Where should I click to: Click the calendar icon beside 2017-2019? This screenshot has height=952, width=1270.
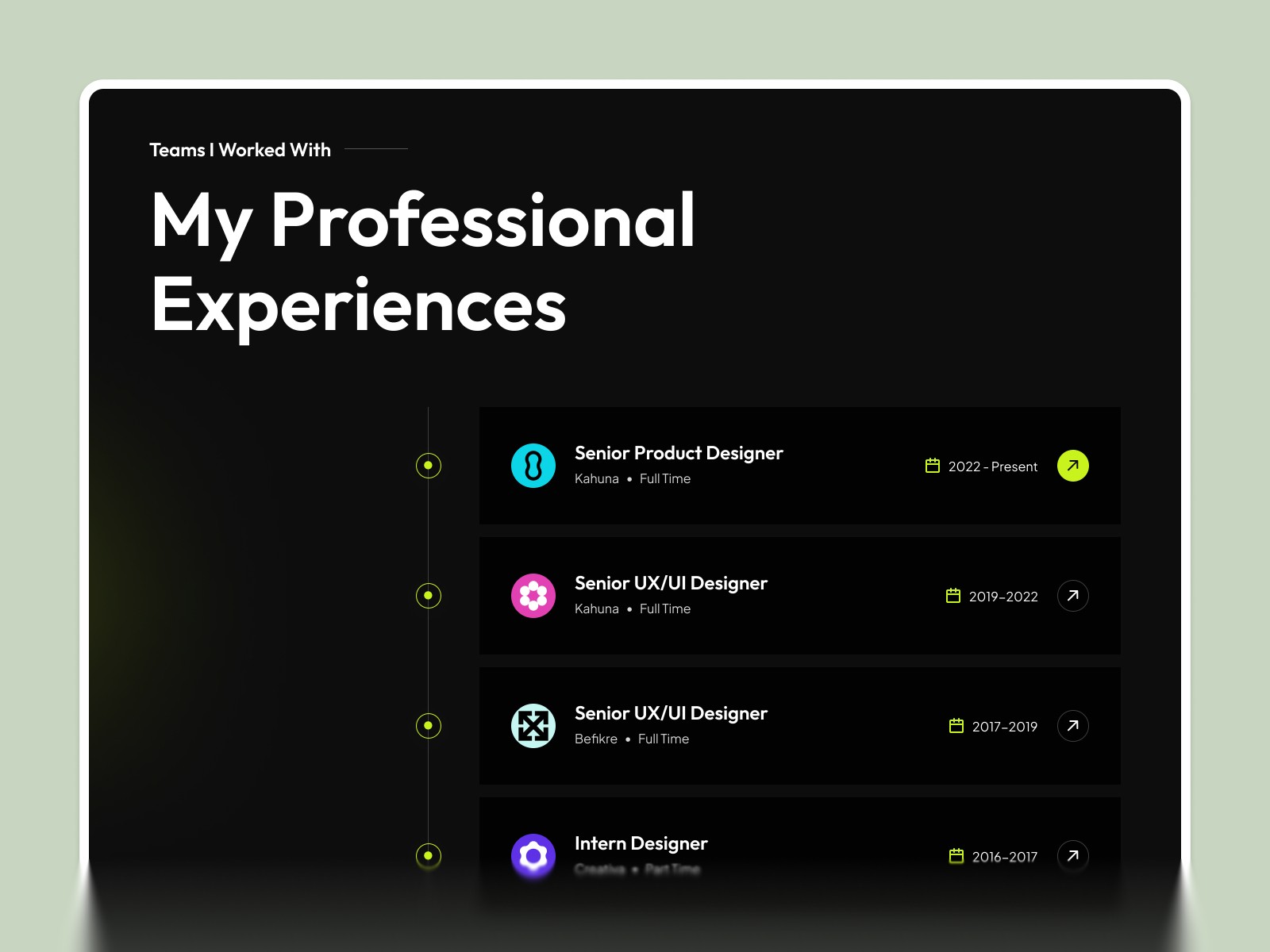pos(956,726)
